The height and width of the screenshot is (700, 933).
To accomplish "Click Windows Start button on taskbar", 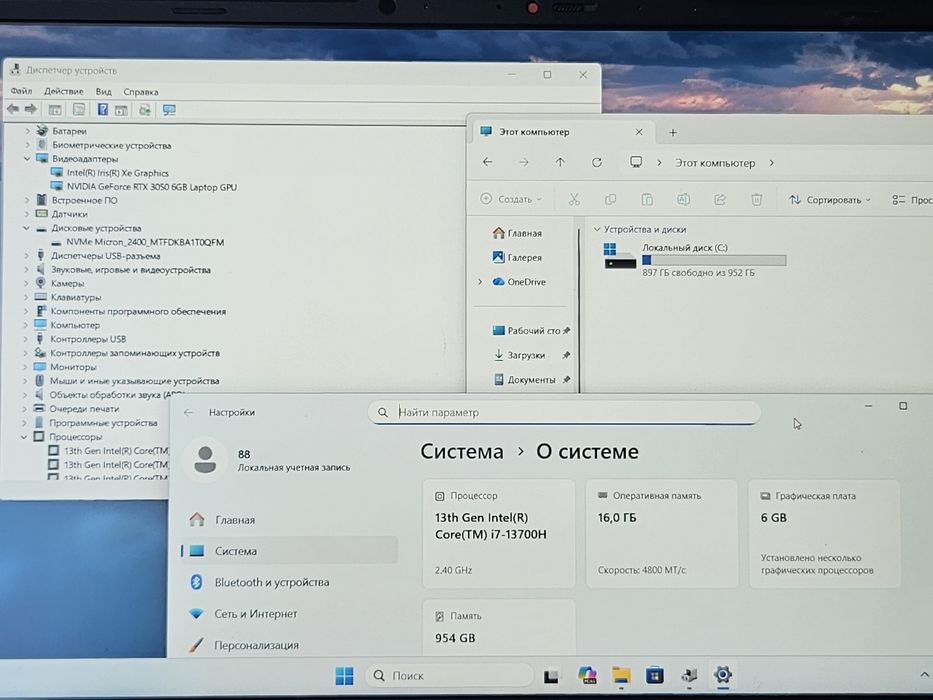I will [x=344, y=676].
